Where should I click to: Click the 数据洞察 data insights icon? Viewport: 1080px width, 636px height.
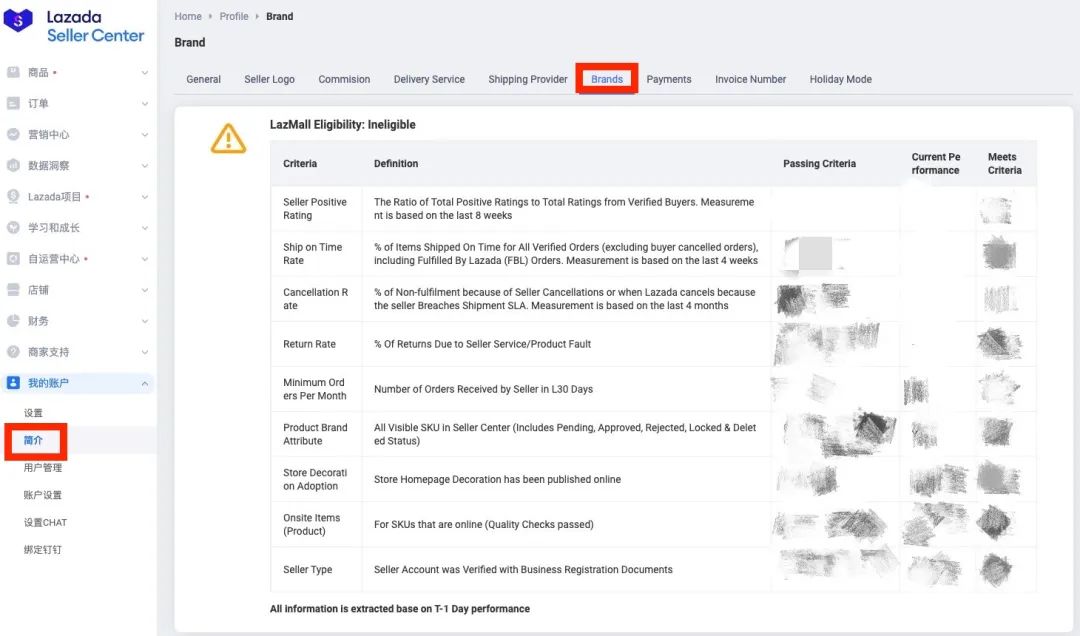coord(14,166)
